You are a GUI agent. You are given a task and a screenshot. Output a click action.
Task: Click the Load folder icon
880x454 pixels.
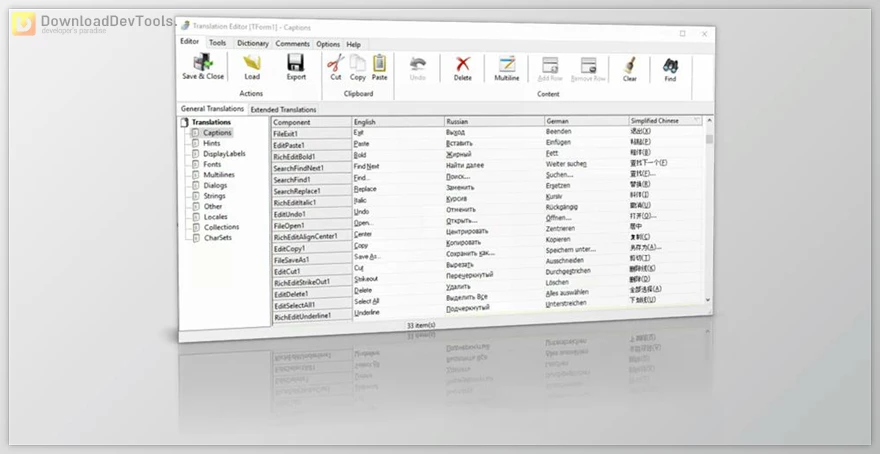point(252,62)
